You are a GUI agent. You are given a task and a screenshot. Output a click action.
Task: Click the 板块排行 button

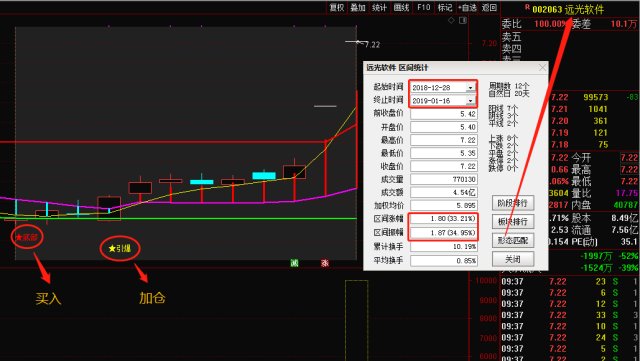pyautogui.click(x=513, y=222)
